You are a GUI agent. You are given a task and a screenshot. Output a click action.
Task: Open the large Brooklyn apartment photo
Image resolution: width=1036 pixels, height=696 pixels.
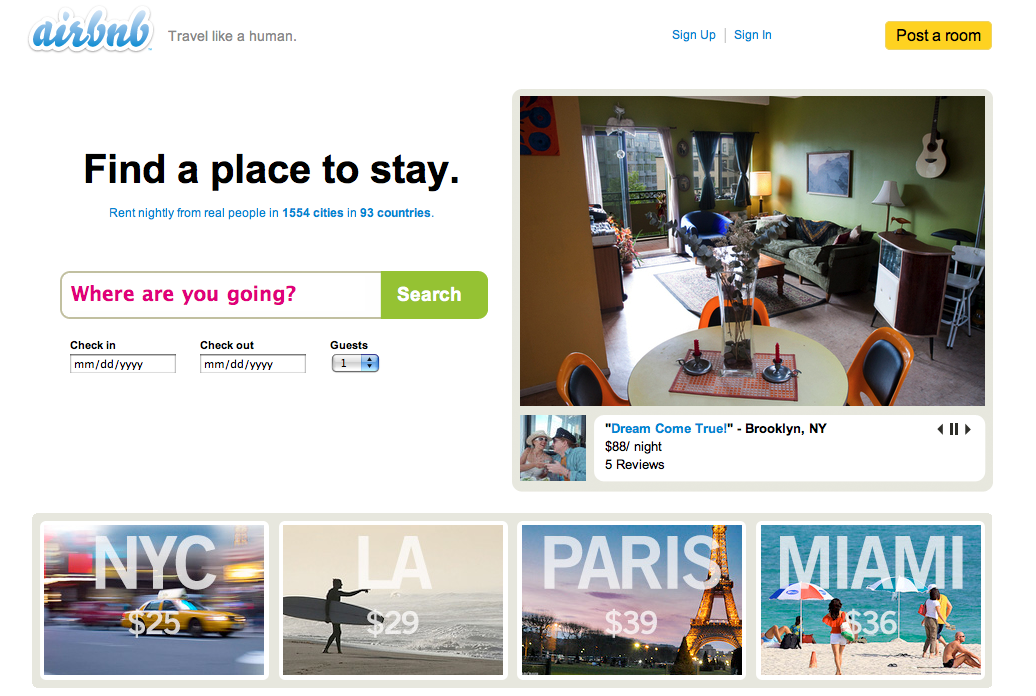click(752, 251)
